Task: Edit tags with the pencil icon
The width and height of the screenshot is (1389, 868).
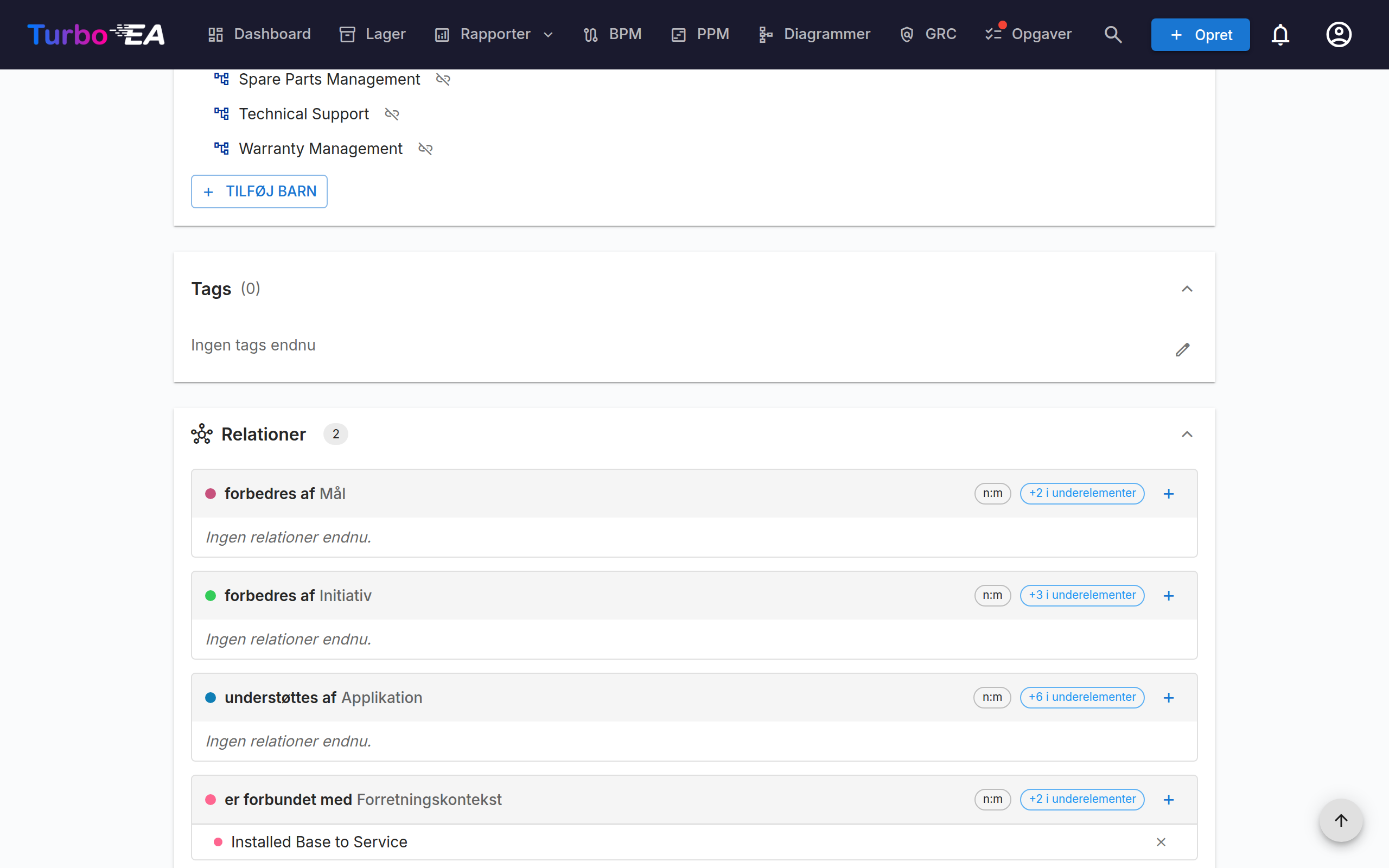Action: click(1182, 349)
